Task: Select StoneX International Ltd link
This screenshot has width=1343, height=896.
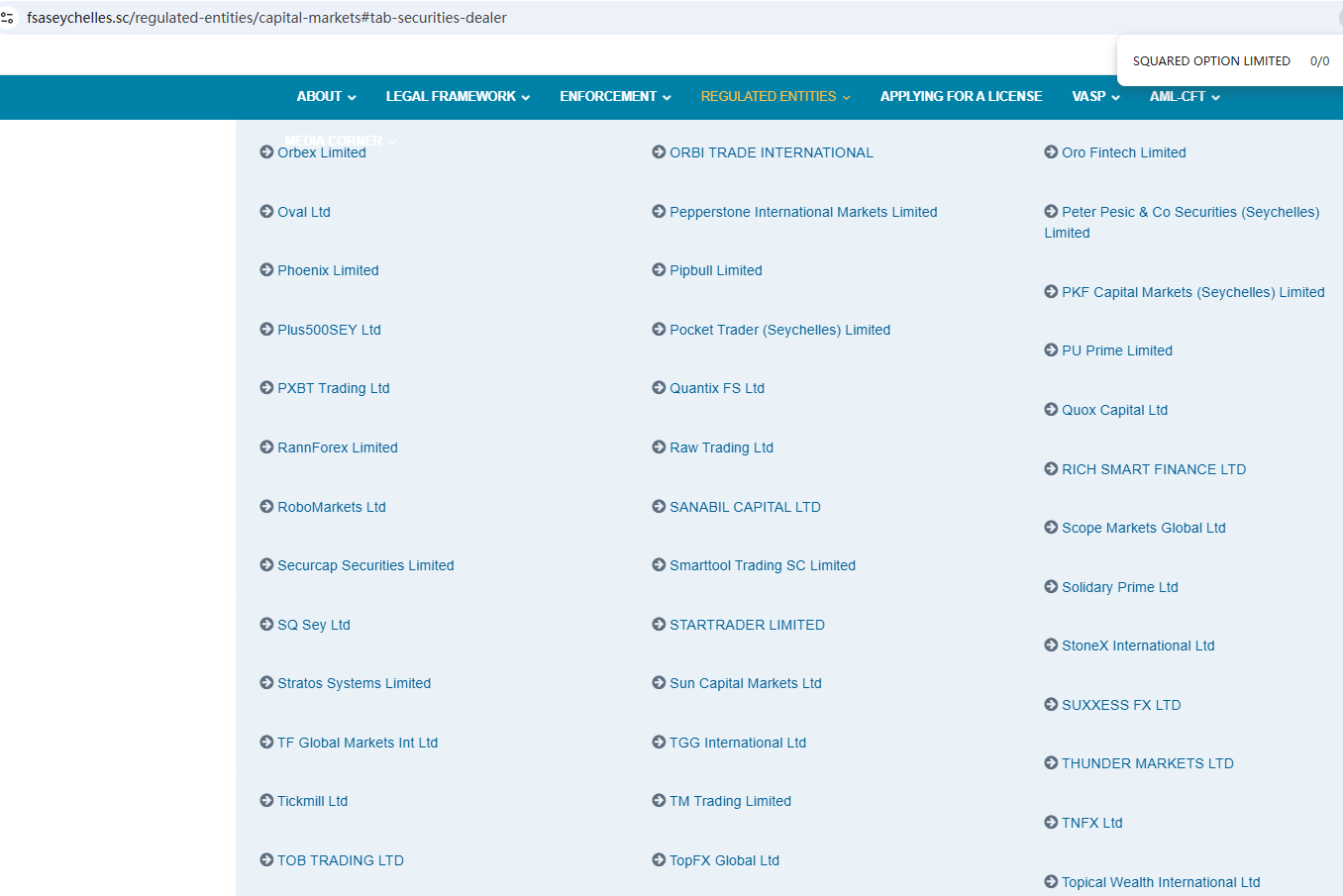Action: click(1138, 646)
